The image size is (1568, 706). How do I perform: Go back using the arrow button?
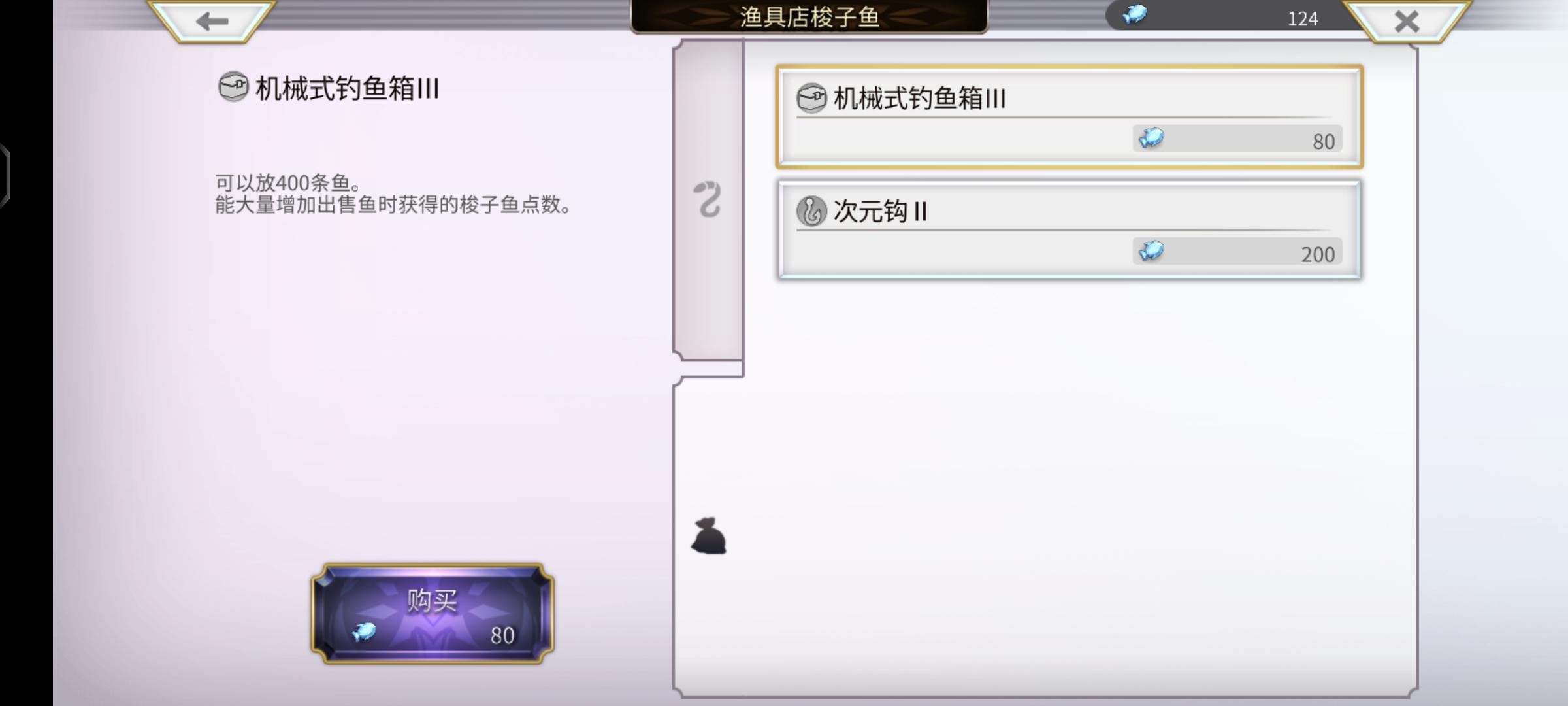212,21
